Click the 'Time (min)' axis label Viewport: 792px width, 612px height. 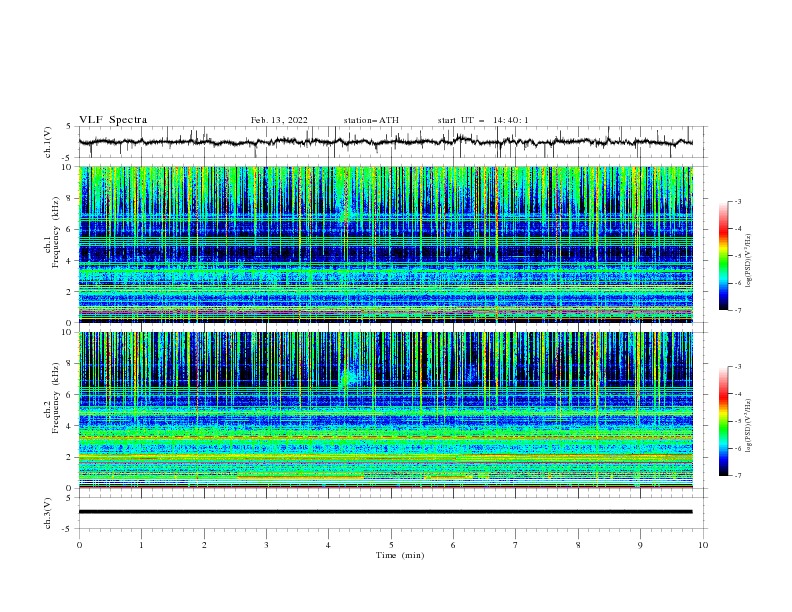point(400,555)
